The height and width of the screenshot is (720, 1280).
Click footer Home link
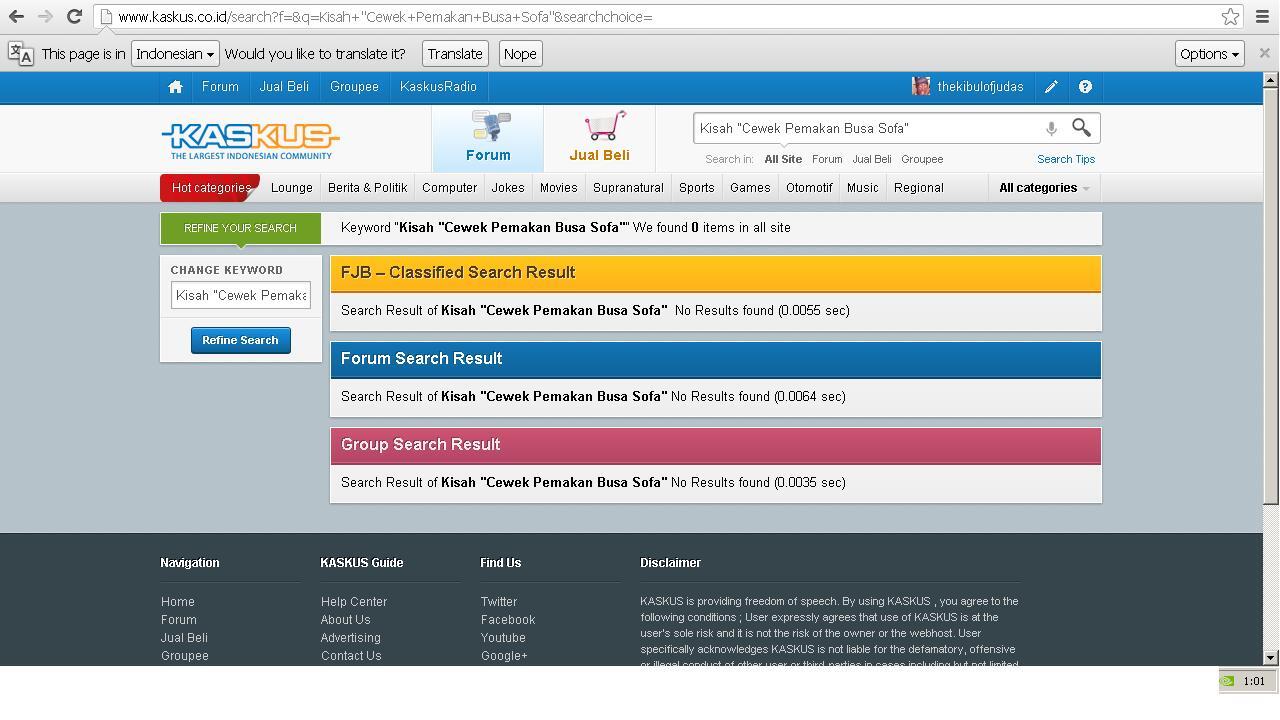click(178, 602)
